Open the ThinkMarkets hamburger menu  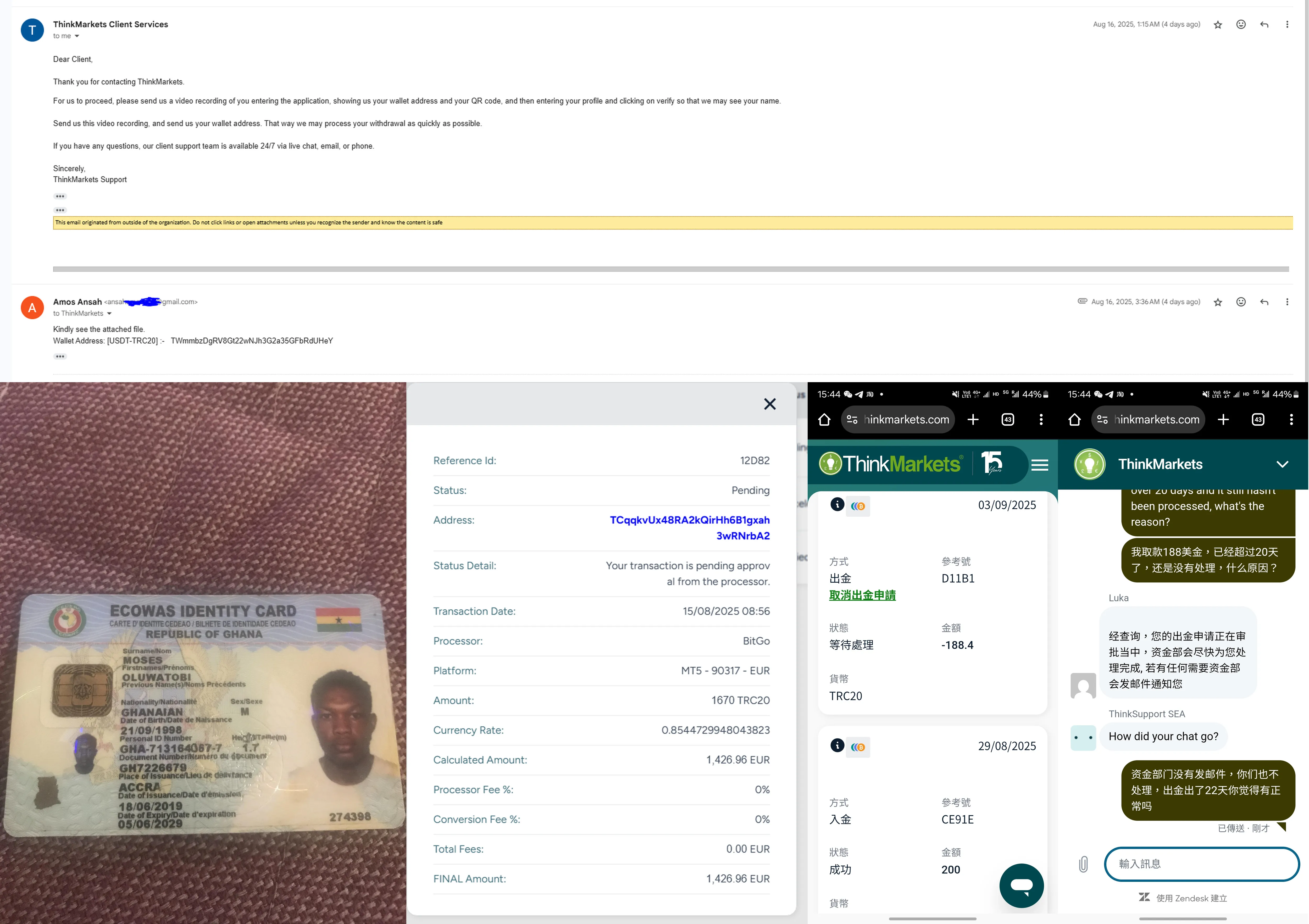[x=1040, y=465]
